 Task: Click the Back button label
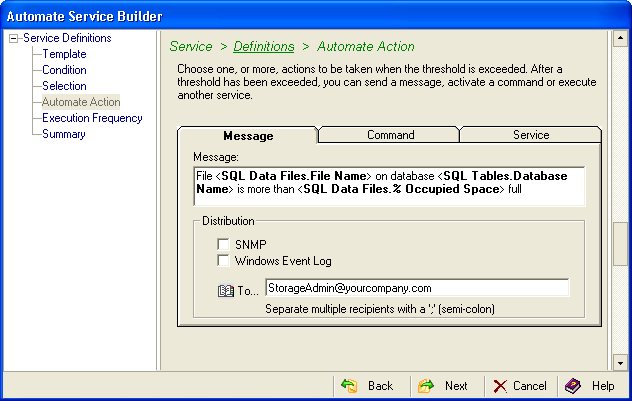point(380,386)
